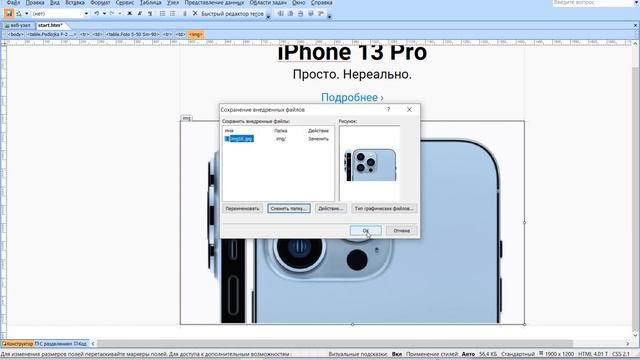Image resolution: width=640 pixels, height=360 pixels.
Task: Open the Узел menu
Action: 173,2
